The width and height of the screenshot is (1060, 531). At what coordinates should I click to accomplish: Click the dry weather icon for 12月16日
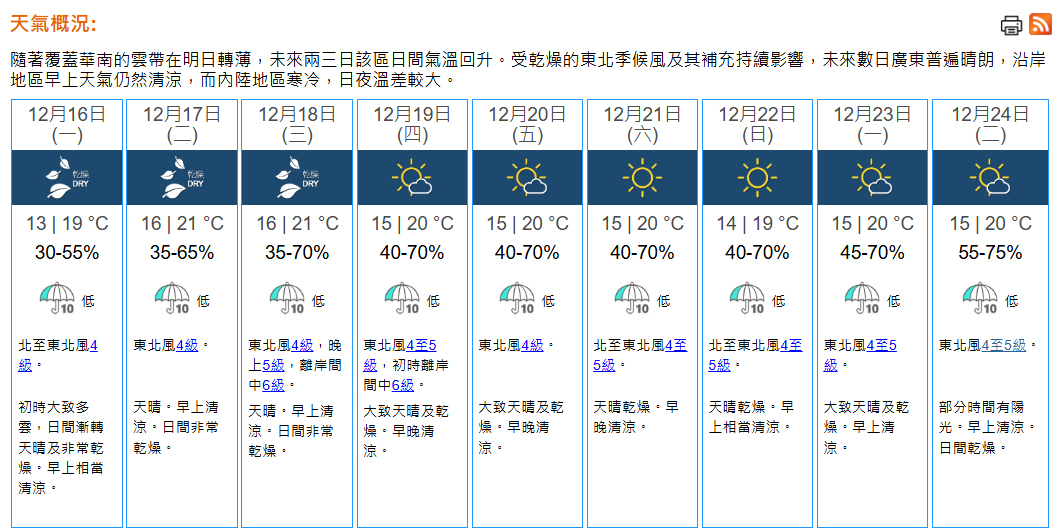coord(67,178)
